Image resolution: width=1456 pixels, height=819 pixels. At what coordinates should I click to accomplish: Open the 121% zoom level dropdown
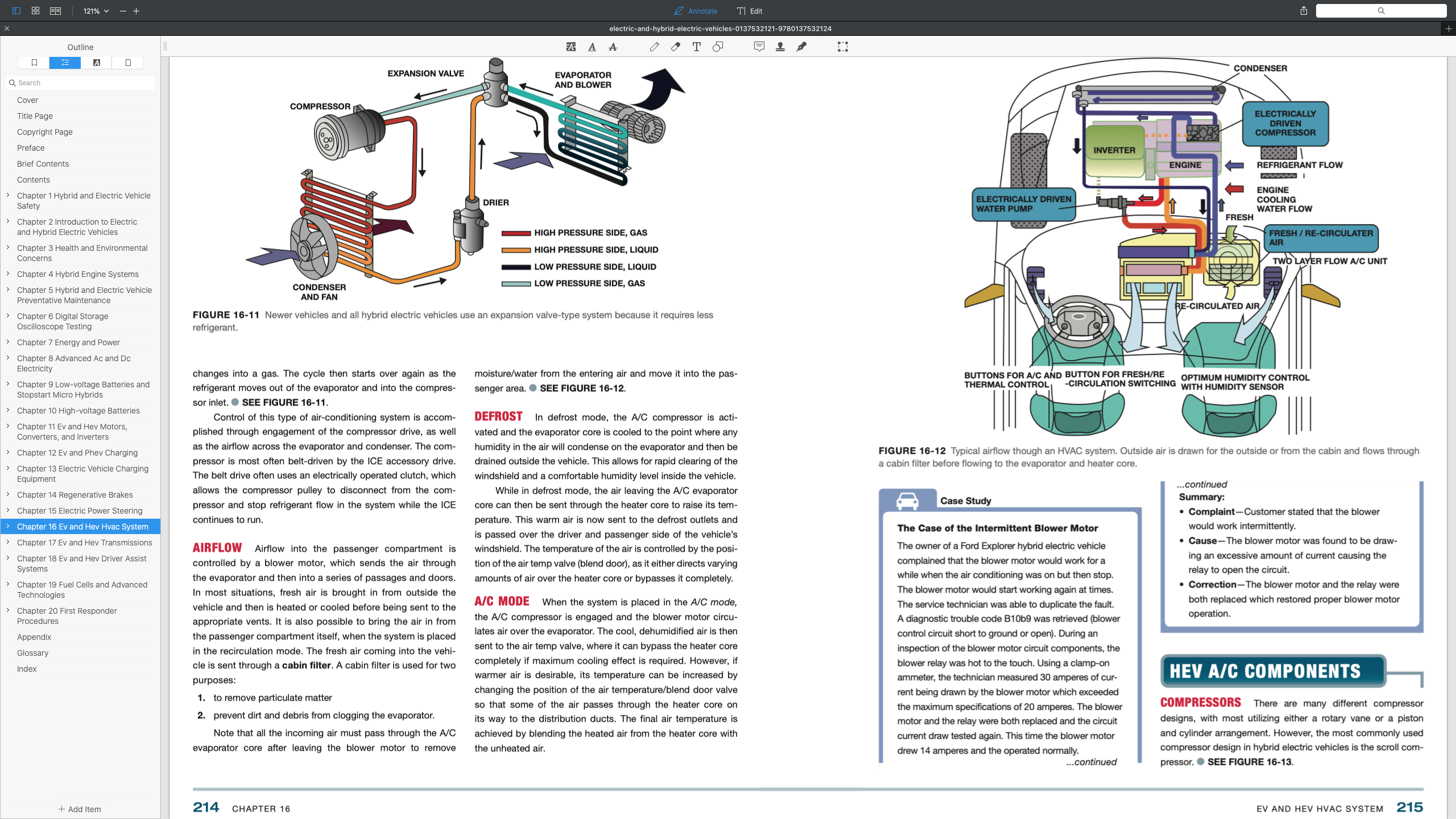[x=96, y=11]
